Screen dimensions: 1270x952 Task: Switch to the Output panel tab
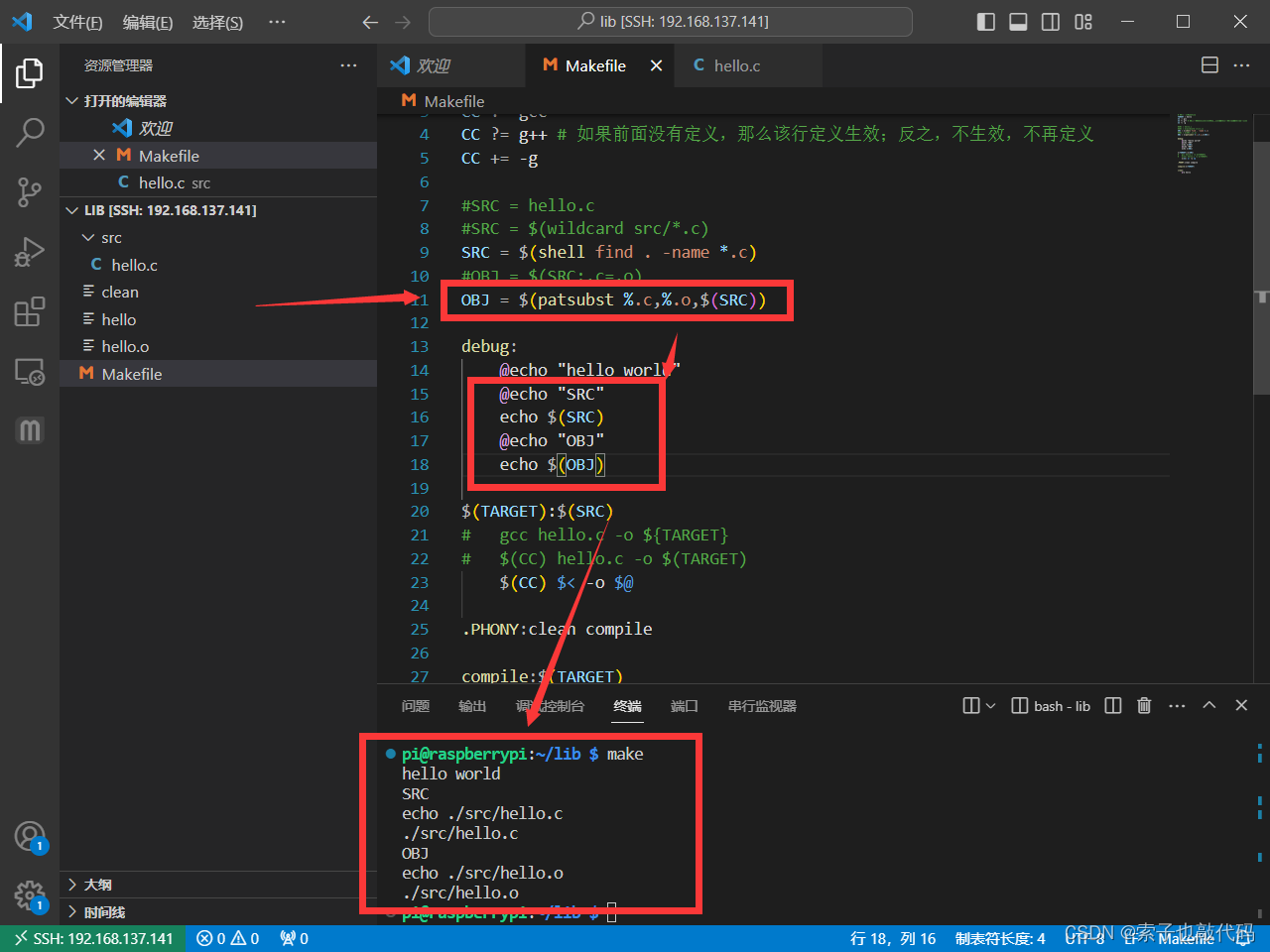472,706
